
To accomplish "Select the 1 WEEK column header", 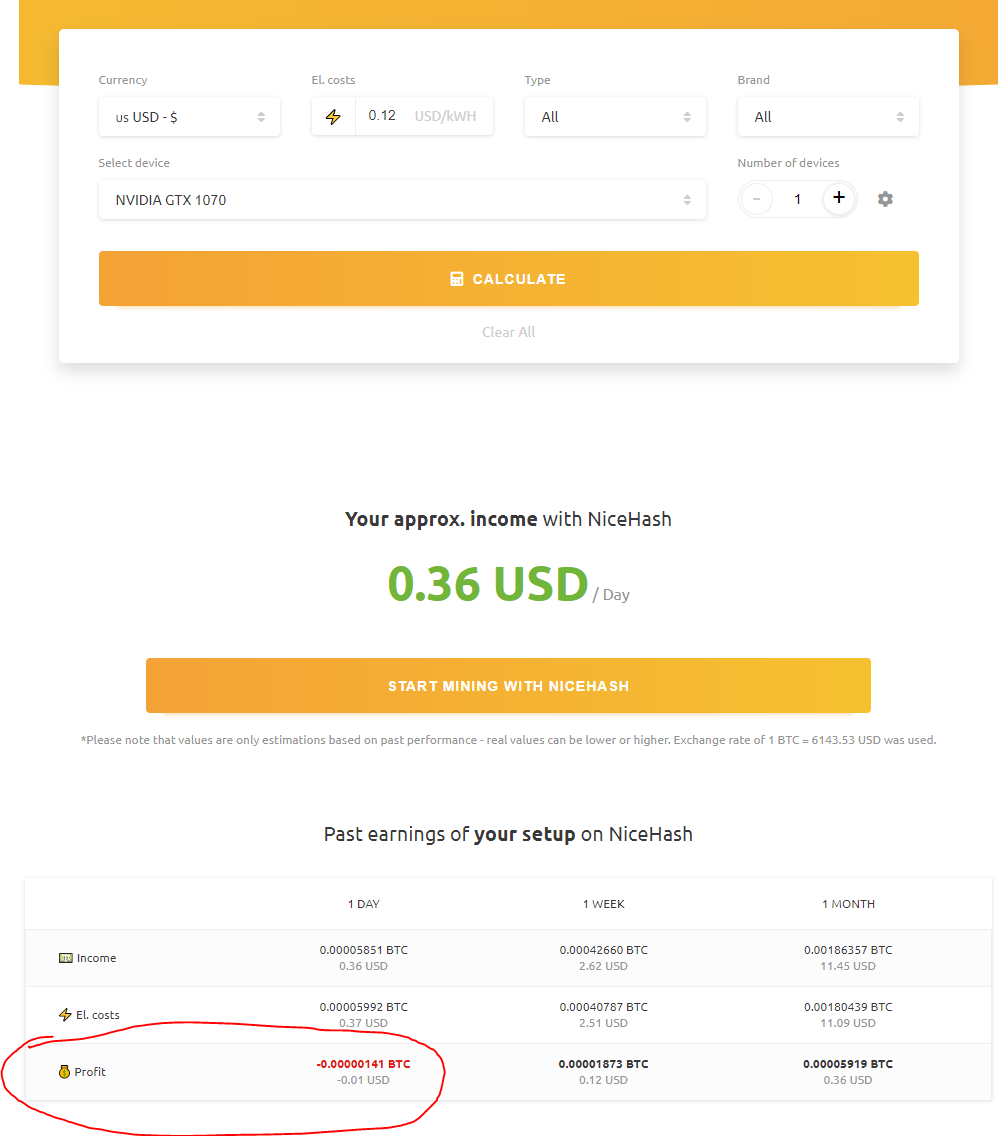I will point(603,904).
